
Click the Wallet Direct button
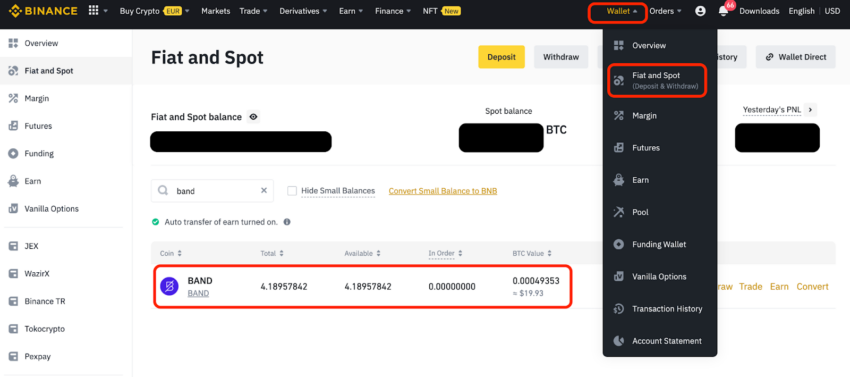[796, 57]
